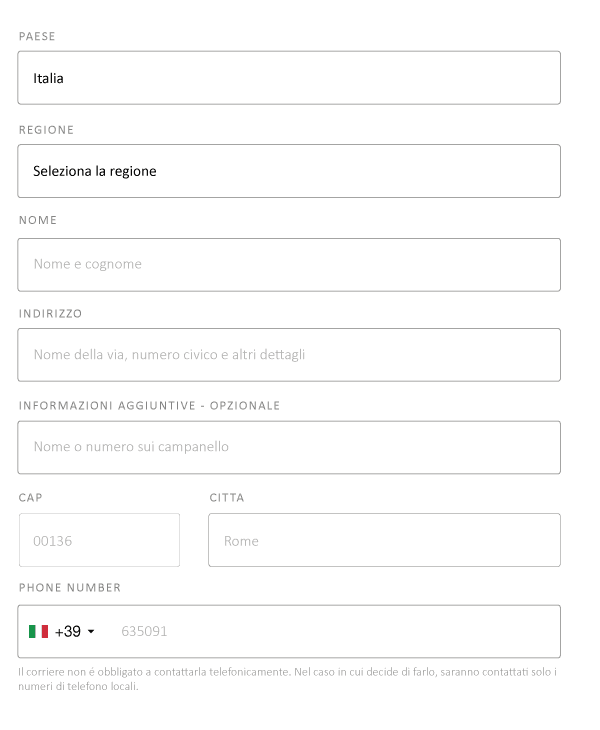Viewport: 600px width, 730px height.
Task: Click the Italian flag icon
Action: pyautogui.click(x=39, y=632)
